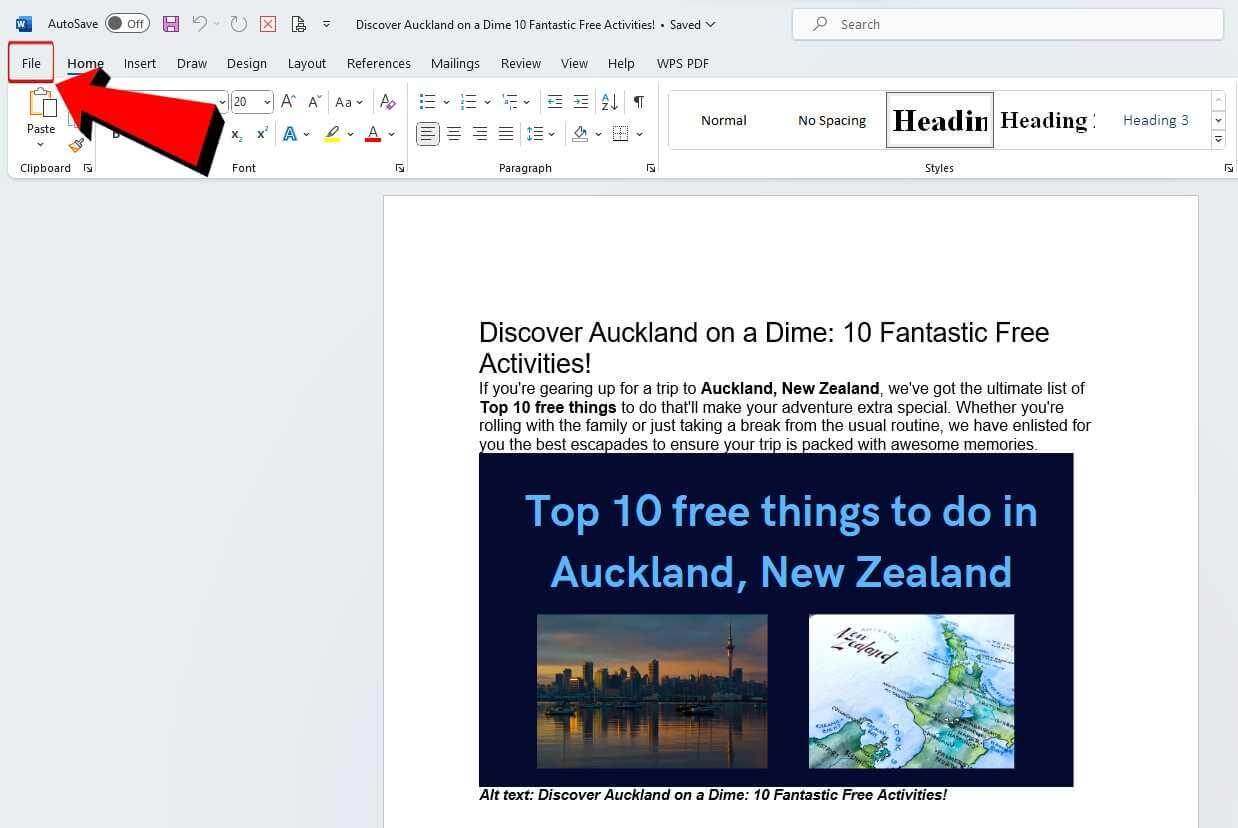
Task: Apply subscript formatting
Action: tap(235, 134)
